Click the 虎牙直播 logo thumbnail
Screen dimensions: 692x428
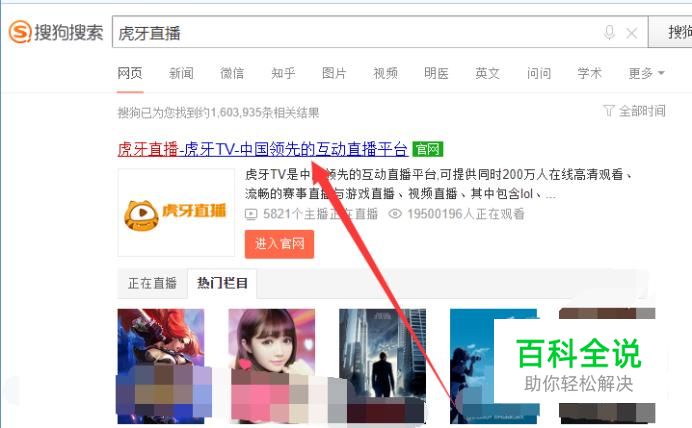pos(176,213)
